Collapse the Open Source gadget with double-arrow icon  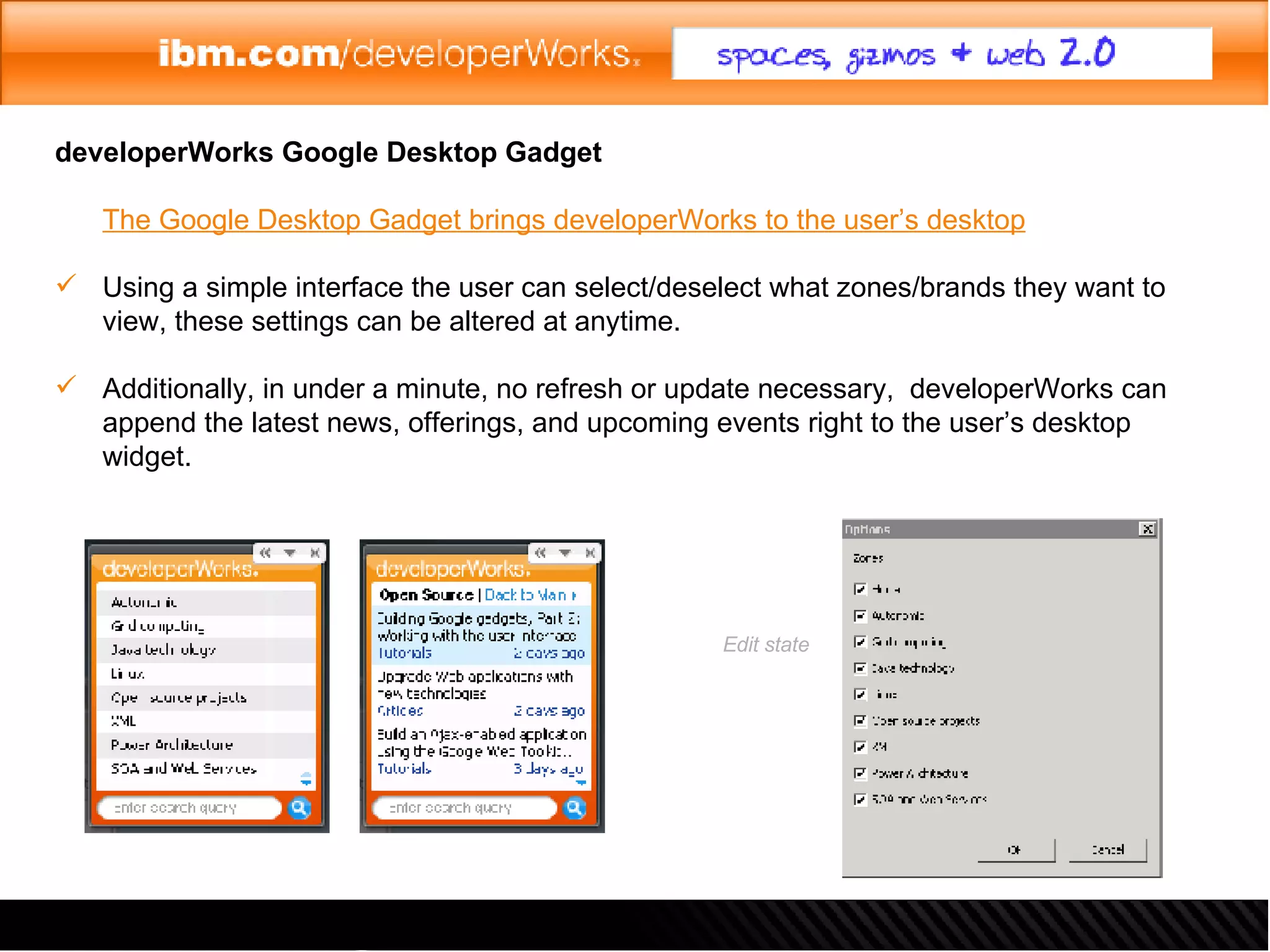pos(540,552)
